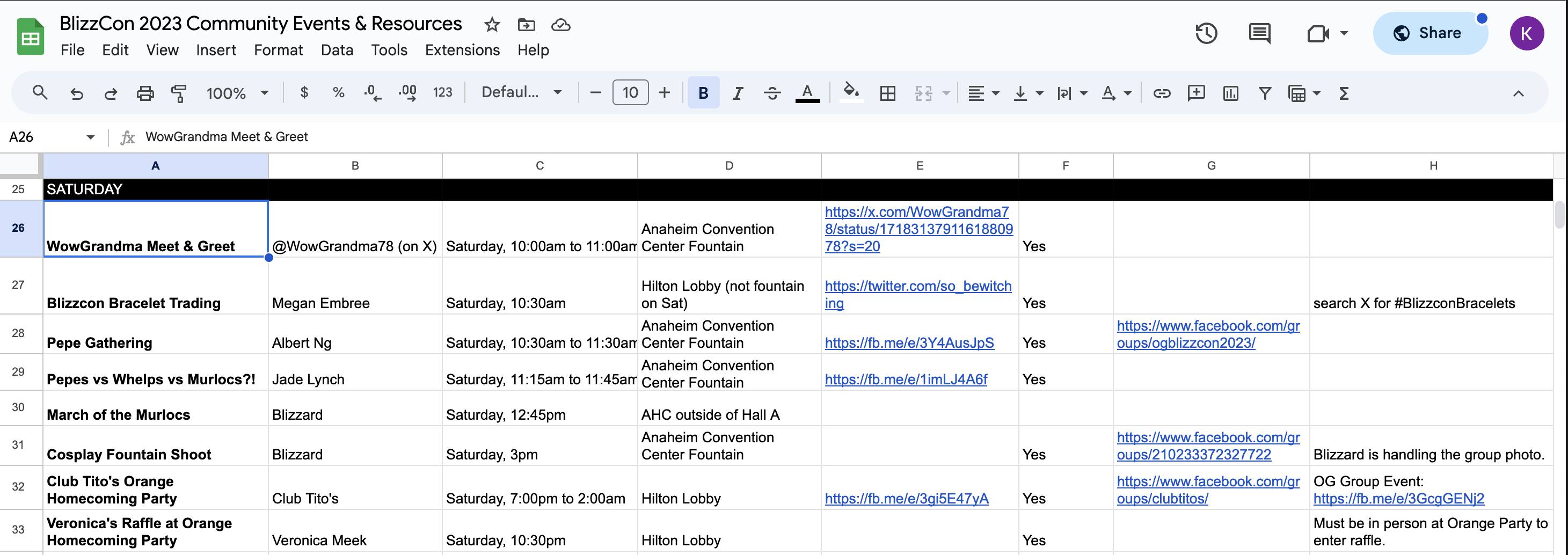Toggle bold formatting
Viewport: 1568px width, 555px height.
[x=704, y=93]
